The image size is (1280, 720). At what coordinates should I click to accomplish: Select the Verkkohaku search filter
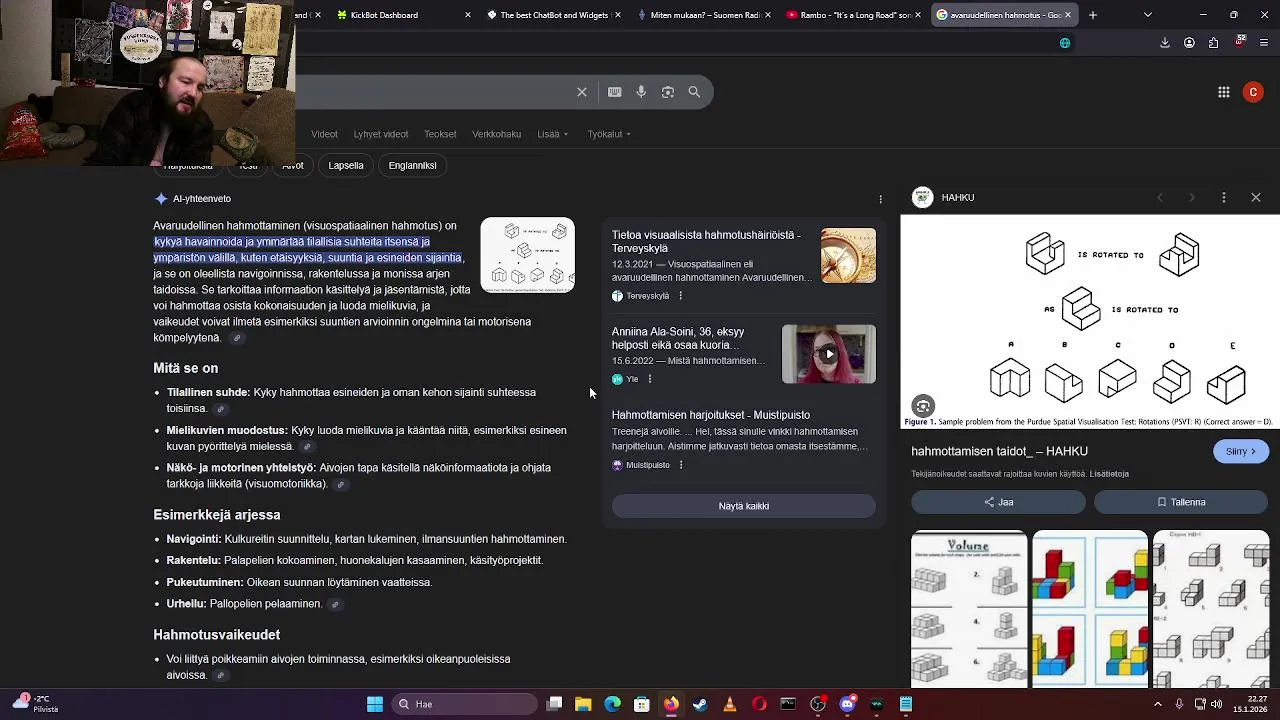497,134
